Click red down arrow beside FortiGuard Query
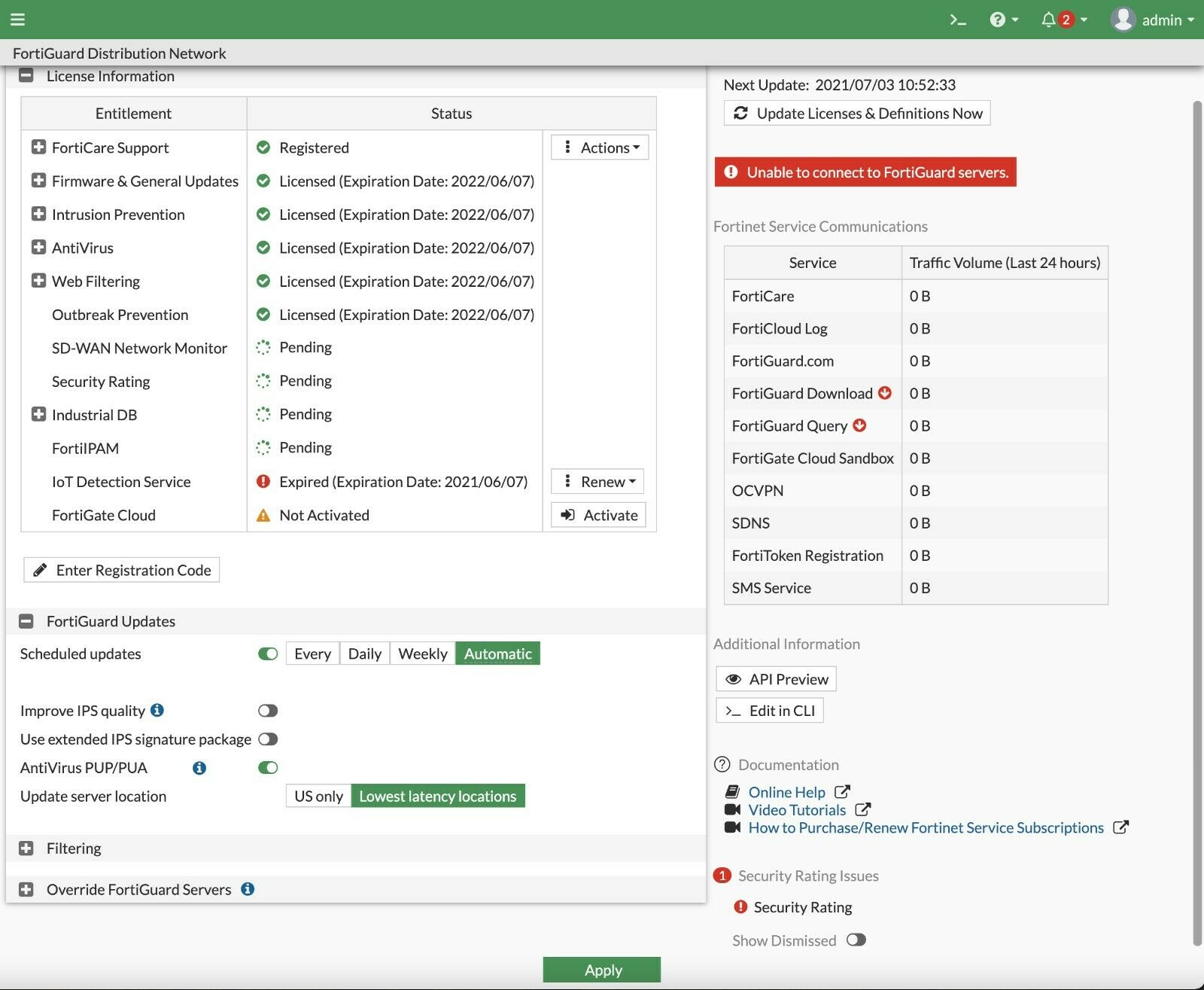The height and width of the screenshot is (990, 1204). [859, 425]
